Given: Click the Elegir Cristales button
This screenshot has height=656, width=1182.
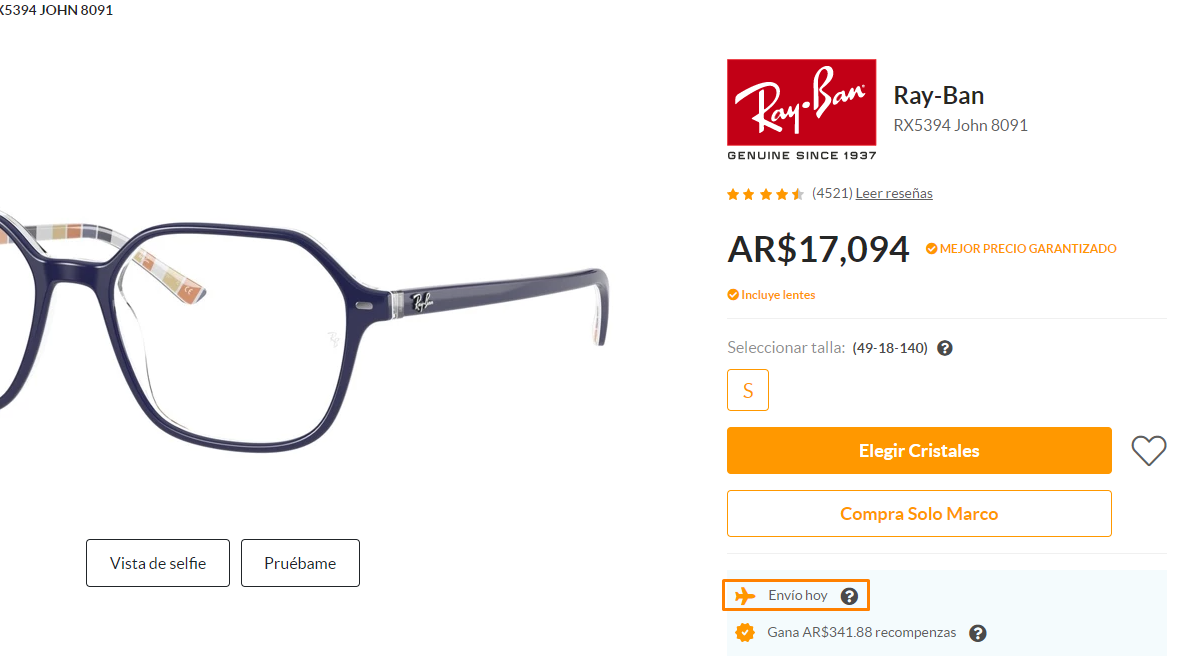Looking at the screenshot, I should pyautogui.click(x=919, y=451).
